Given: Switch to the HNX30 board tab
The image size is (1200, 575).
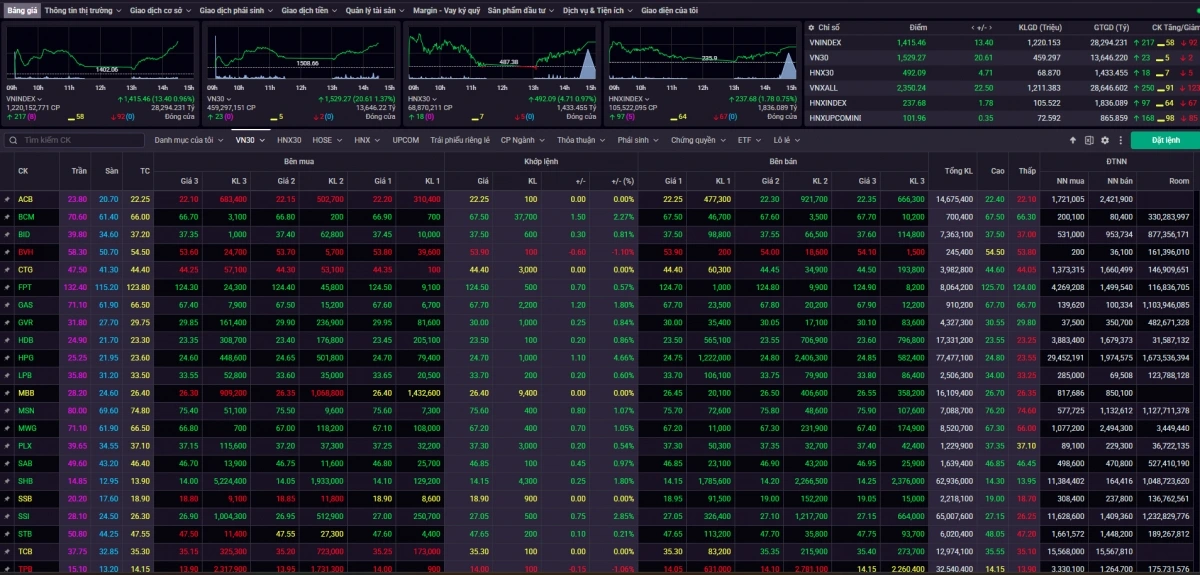Looking at the screenshot, I should click(289, 140).
